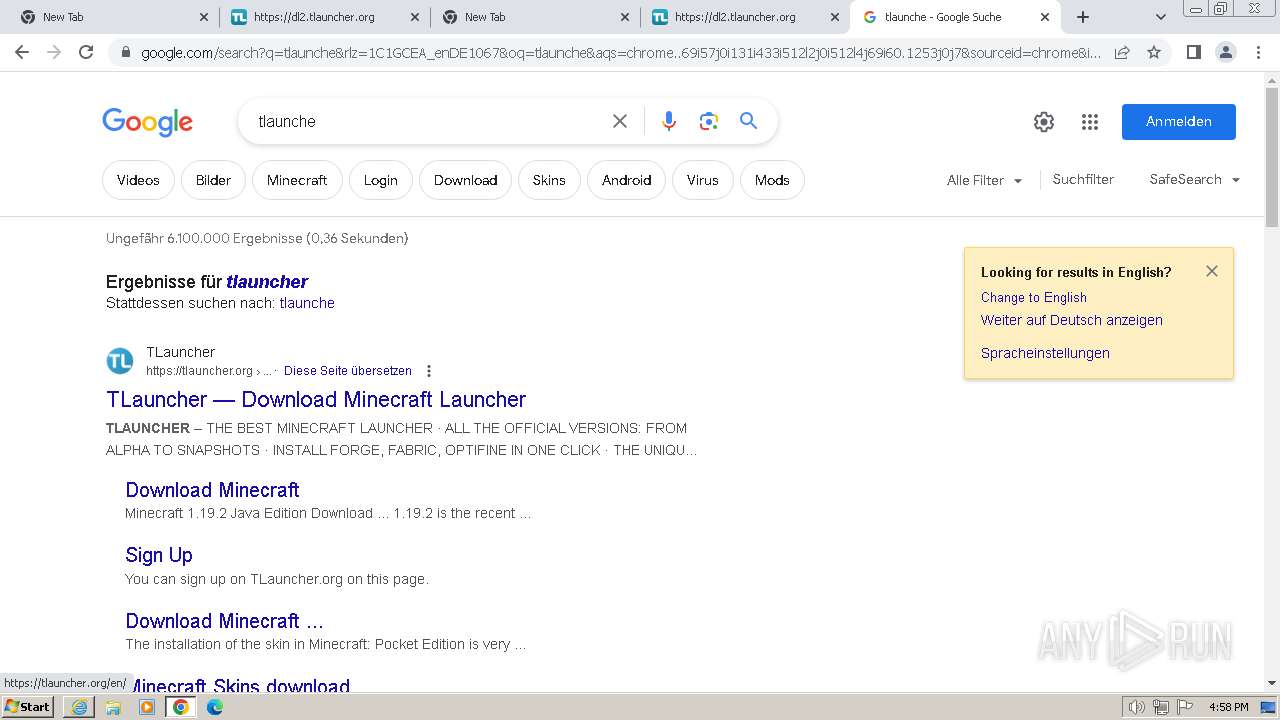This screenshot has height=720, width=1280.
Task: Open media player icon on taskbar
Action: coord(147,707)
